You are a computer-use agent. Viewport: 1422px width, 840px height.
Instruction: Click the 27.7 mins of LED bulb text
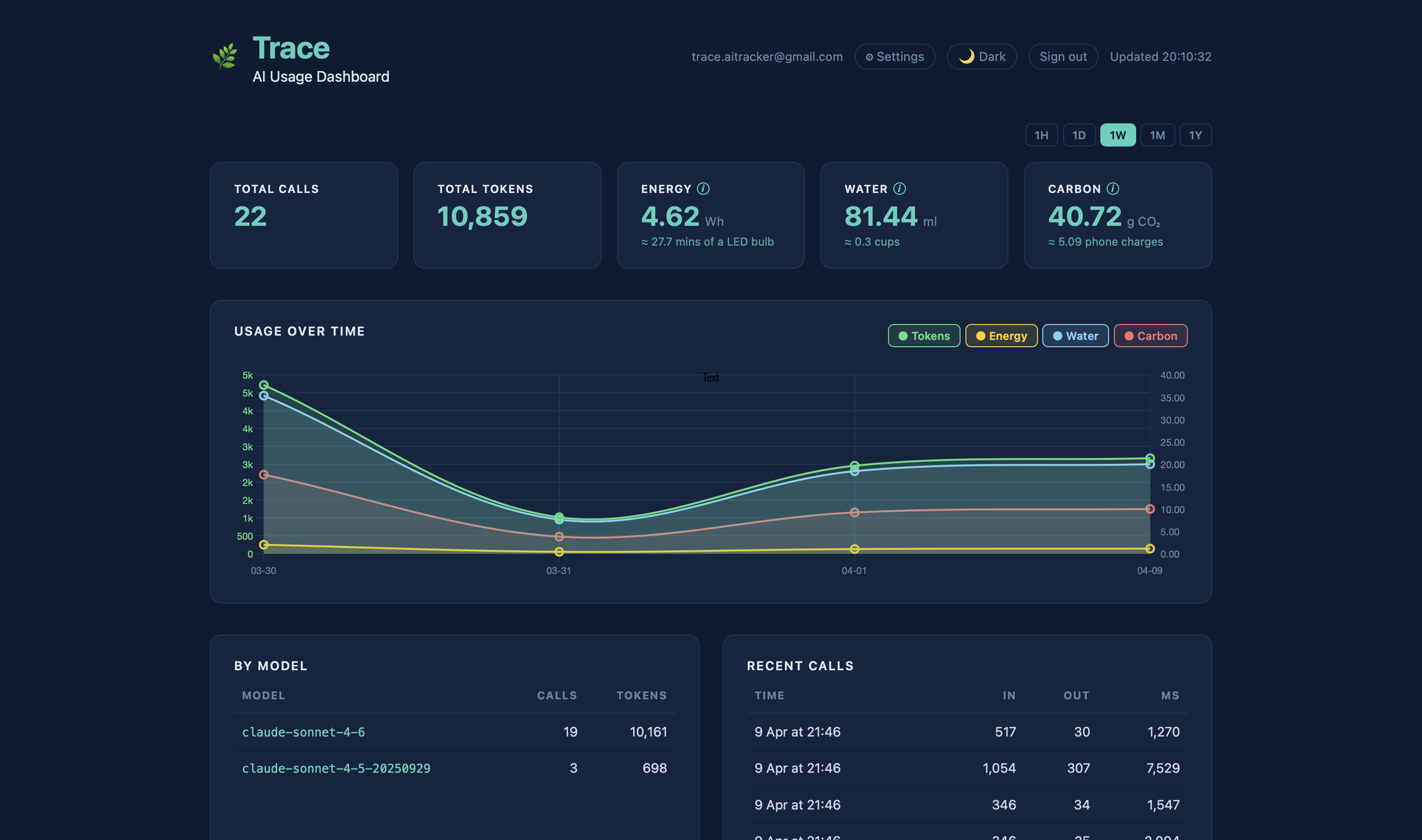click(707, 242)
